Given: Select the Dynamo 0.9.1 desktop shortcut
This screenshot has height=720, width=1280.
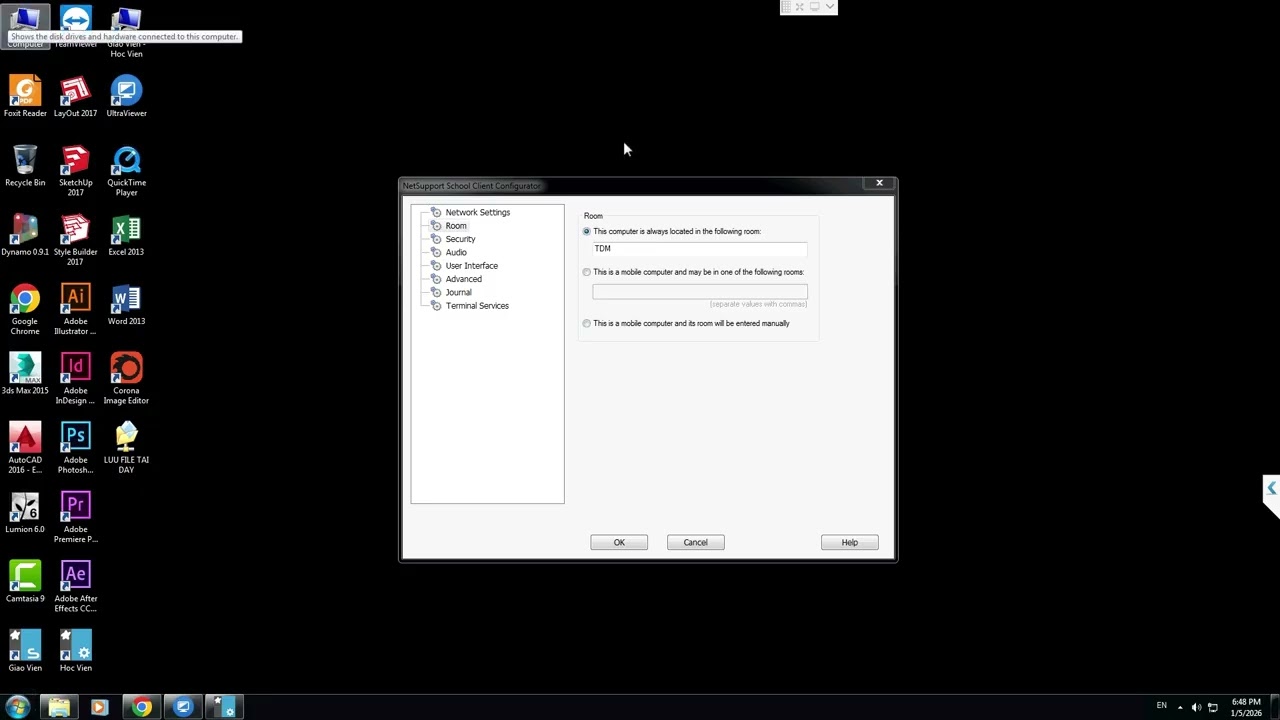Looking at the screenshot, I should click(x=25, y=235).
